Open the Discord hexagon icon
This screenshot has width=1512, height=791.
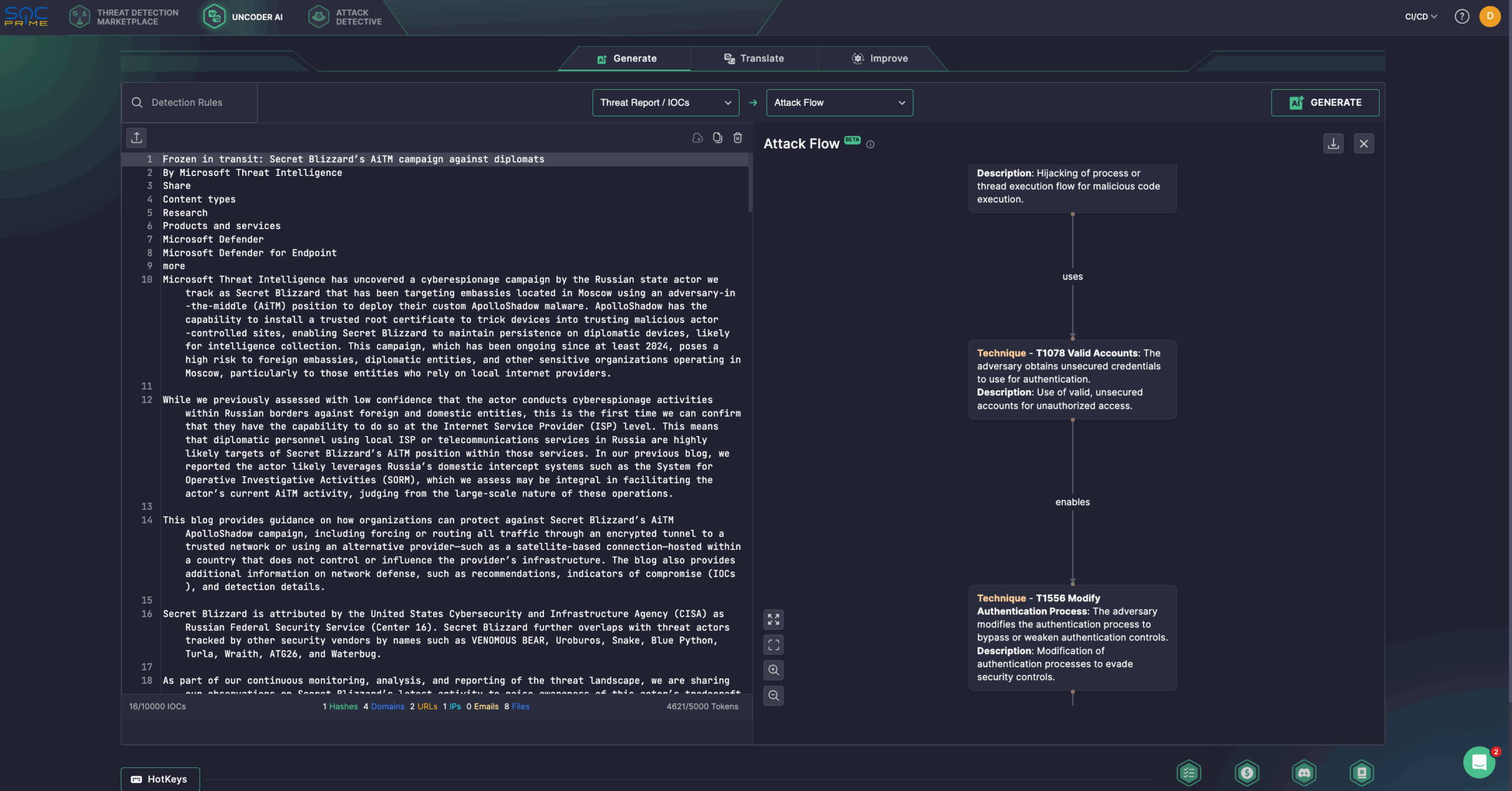[x=1304, y=773]
